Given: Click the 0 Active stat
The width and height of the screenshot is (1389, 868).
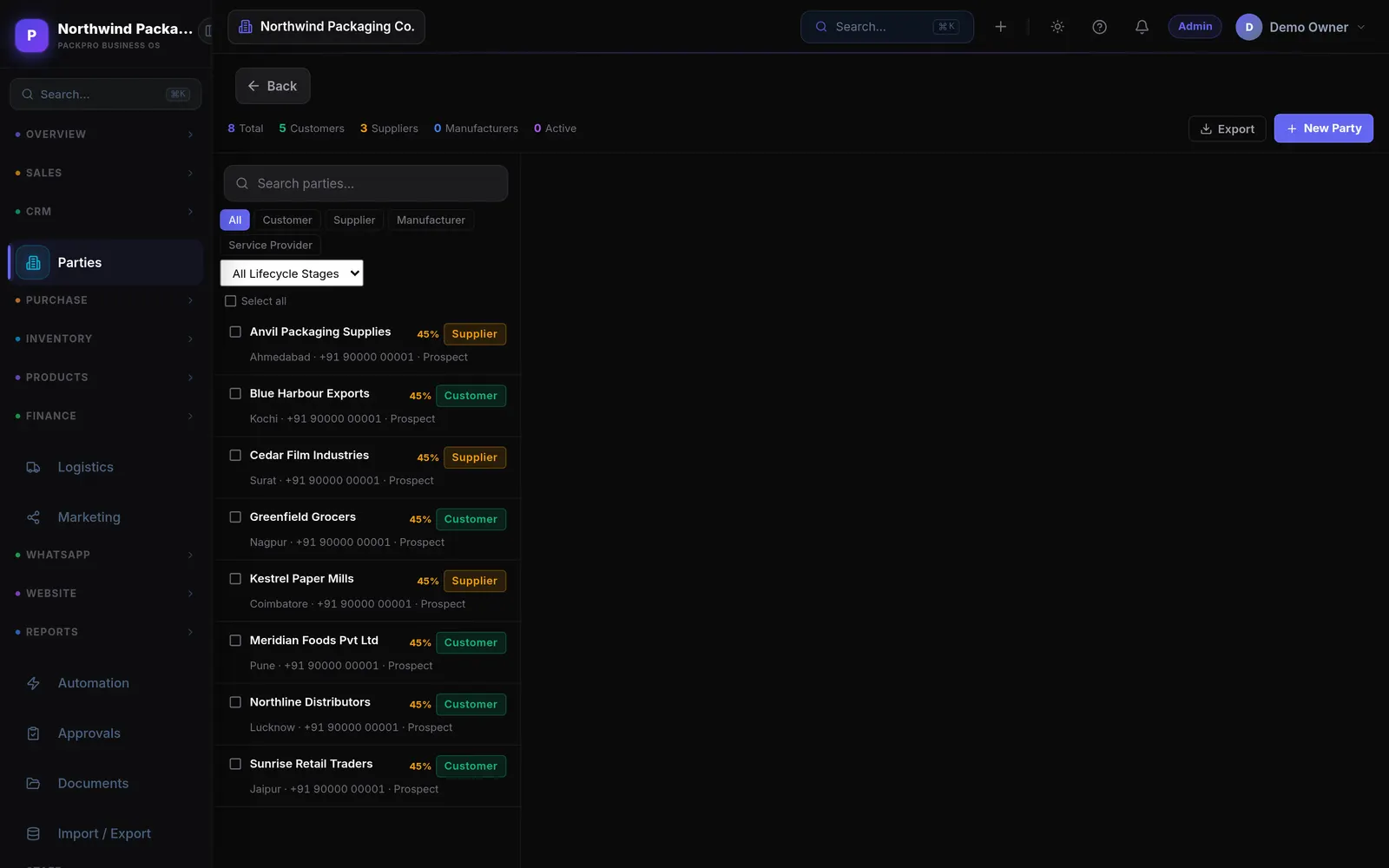Looking at the screenshot, I should pyautogui.click(x=555, y=128).
